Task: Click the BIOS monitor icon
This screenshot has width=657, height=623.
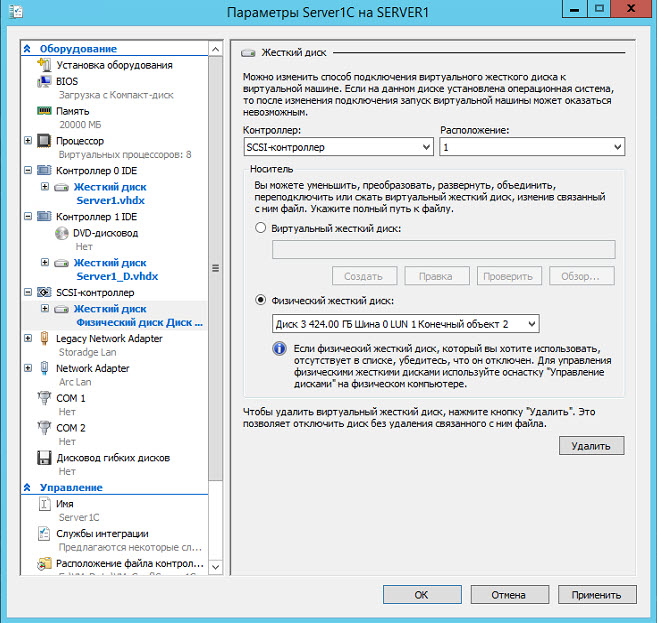Action: coord(44,81)
